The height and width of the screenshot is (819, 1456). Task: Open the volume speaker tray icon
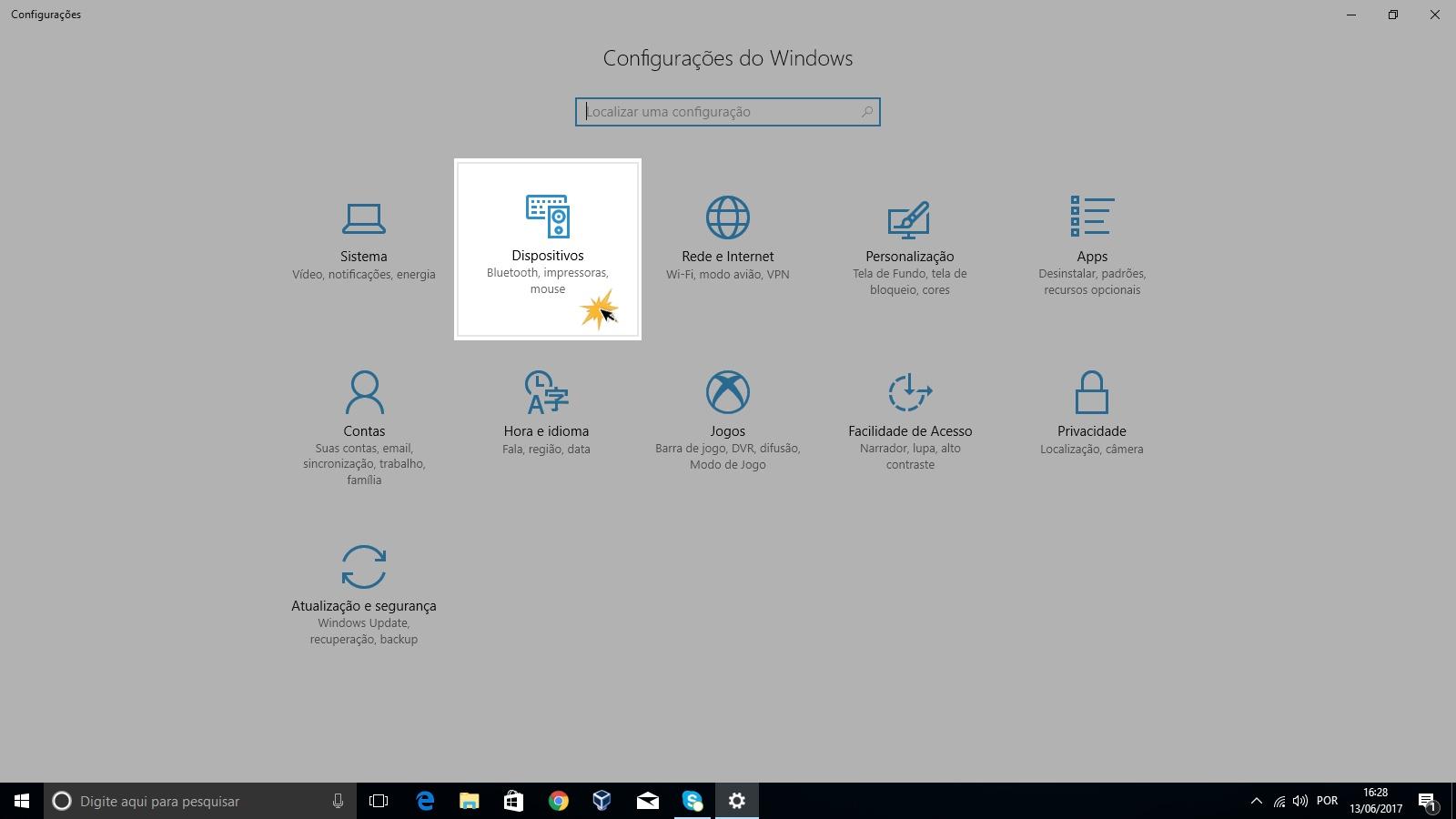(1300, 801)
